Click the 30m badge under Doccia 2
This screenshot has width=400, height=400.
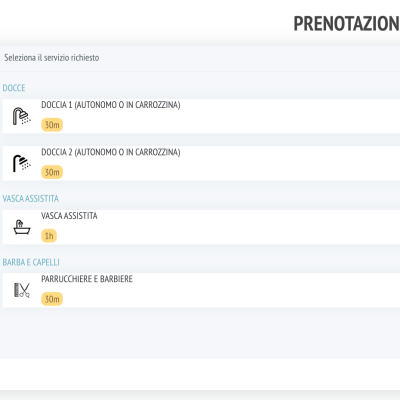pos(52,172)
